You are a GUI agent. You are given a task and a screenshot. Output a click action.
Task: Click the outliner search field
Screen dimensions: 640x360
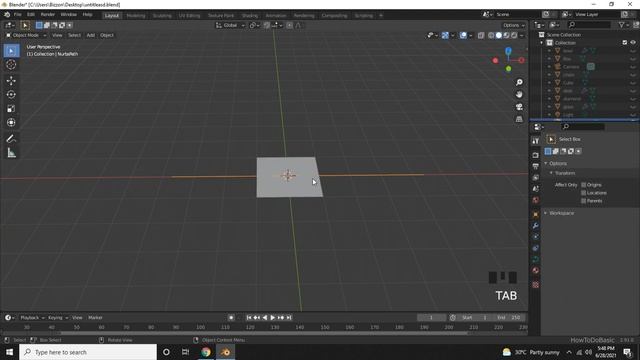589,25
